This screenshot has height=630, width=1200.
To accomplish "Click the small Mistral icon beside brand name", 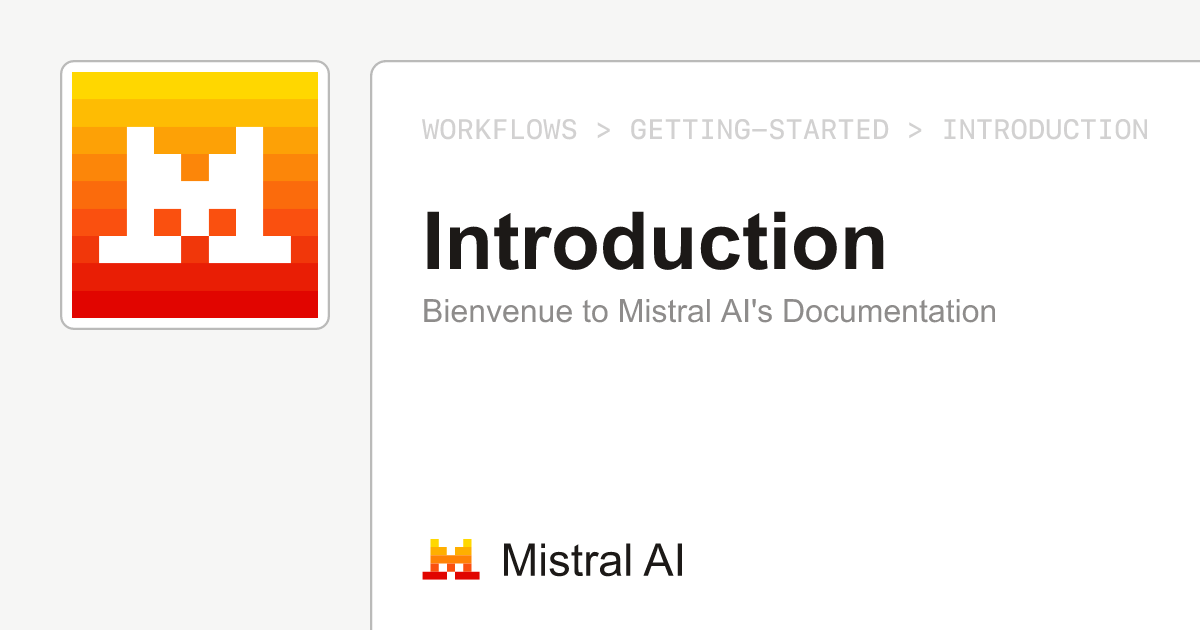I will pos(450,560).
